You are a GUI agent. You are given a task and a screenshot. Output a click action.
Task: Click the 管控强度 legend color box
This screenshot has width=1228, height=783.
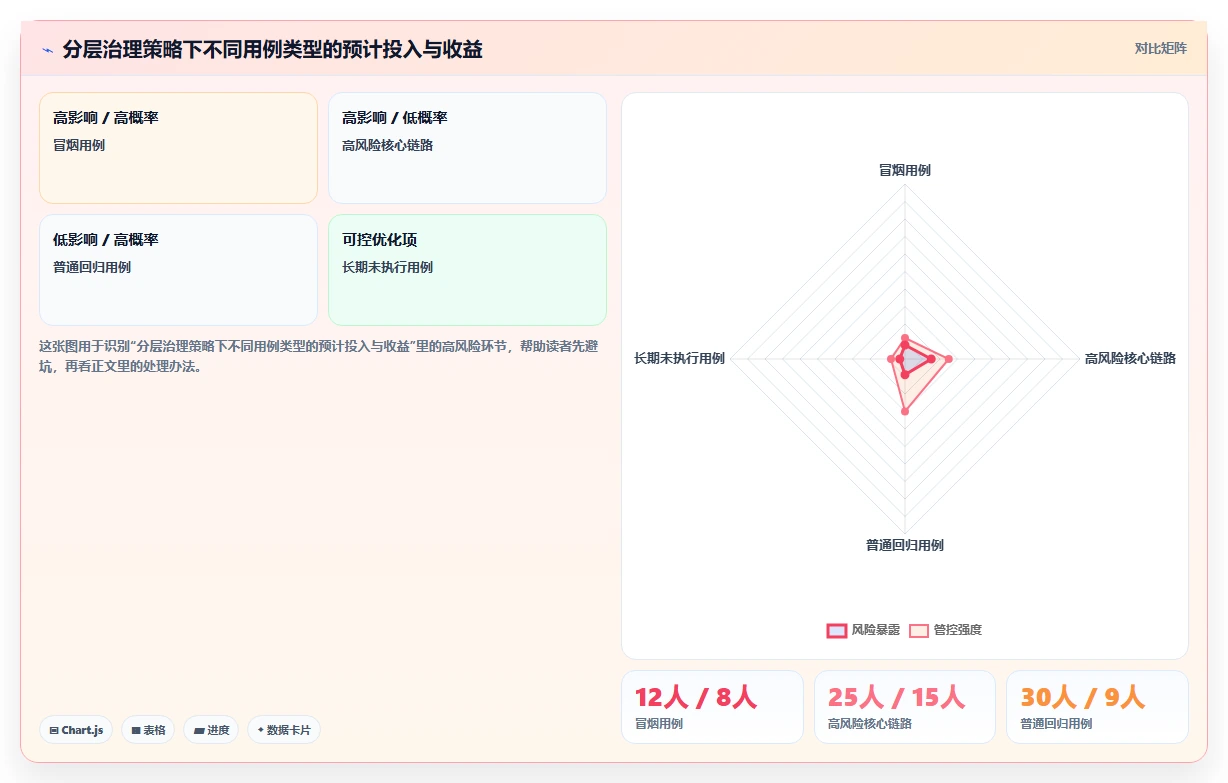[919, 630]
